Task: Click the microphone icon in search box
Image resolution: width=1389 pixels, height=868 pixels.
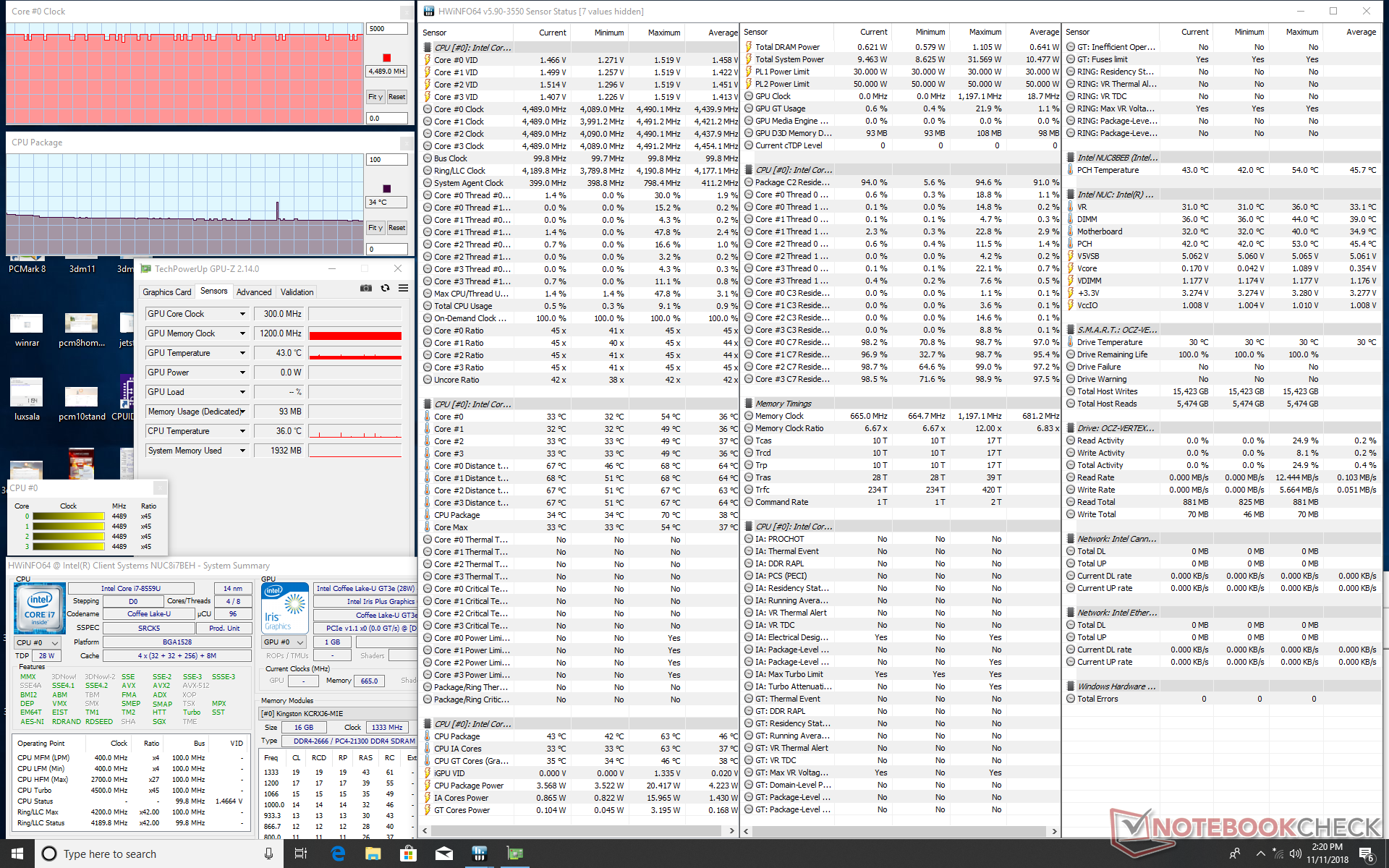Action: pyautogui.click(x=268, y=854)
